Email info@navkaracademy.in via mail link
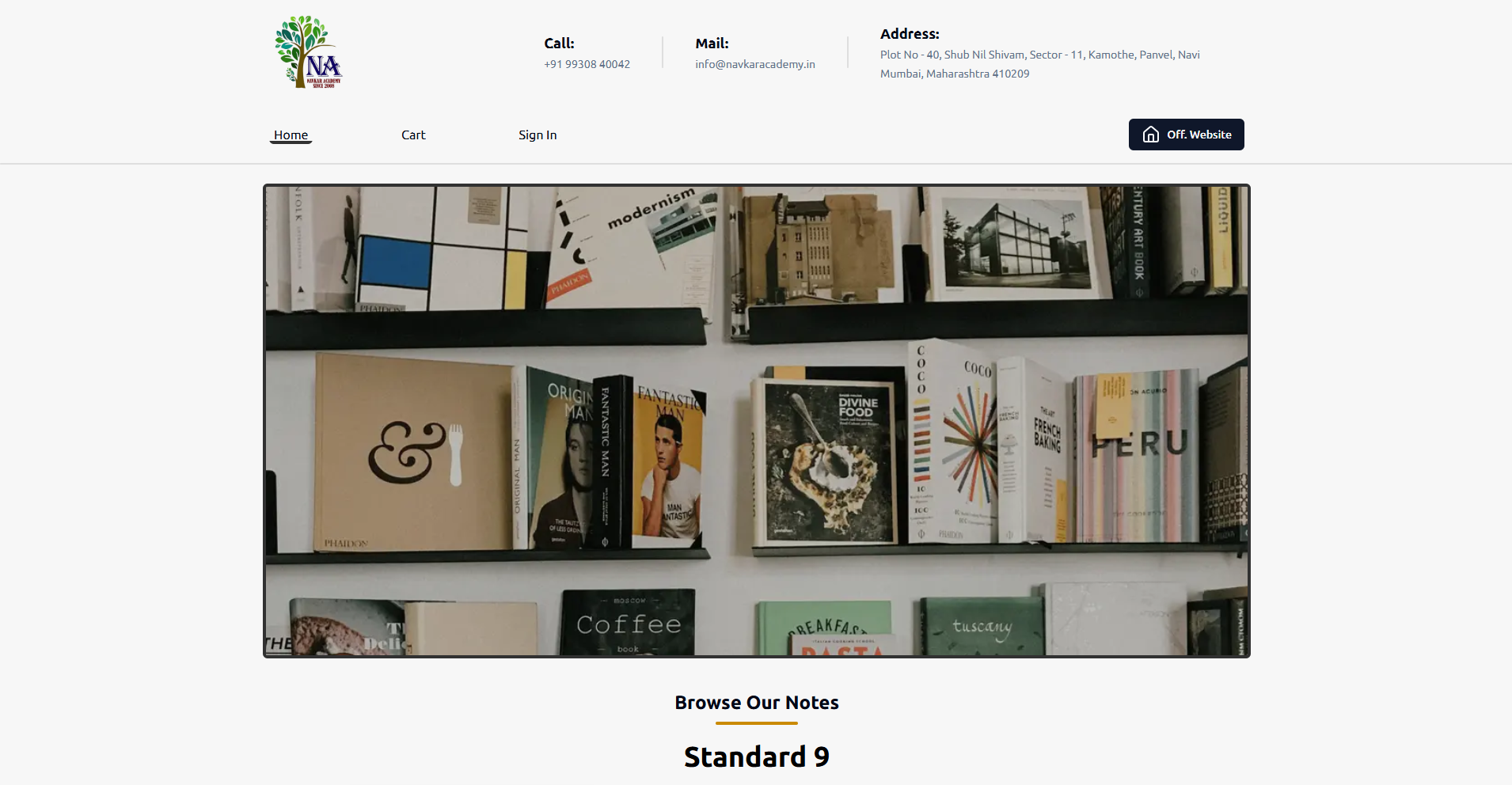 [x=755, y=64]
